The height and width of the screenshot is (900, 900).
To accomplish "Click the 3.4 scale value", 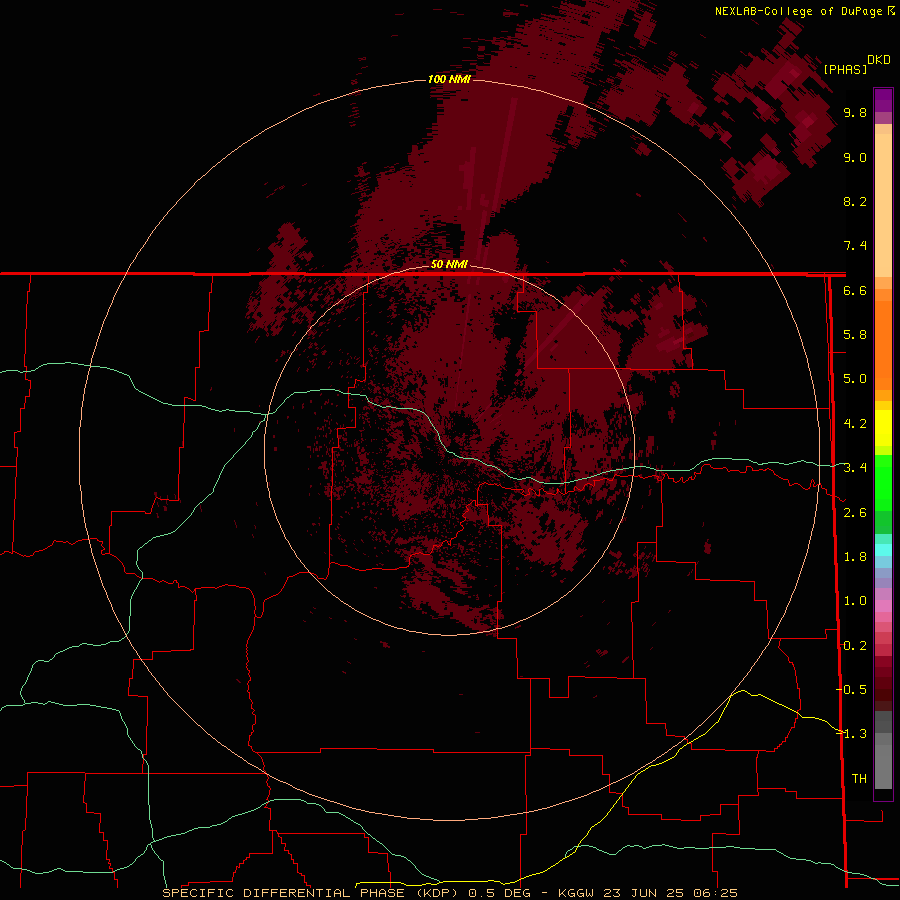I will (855, 468).
